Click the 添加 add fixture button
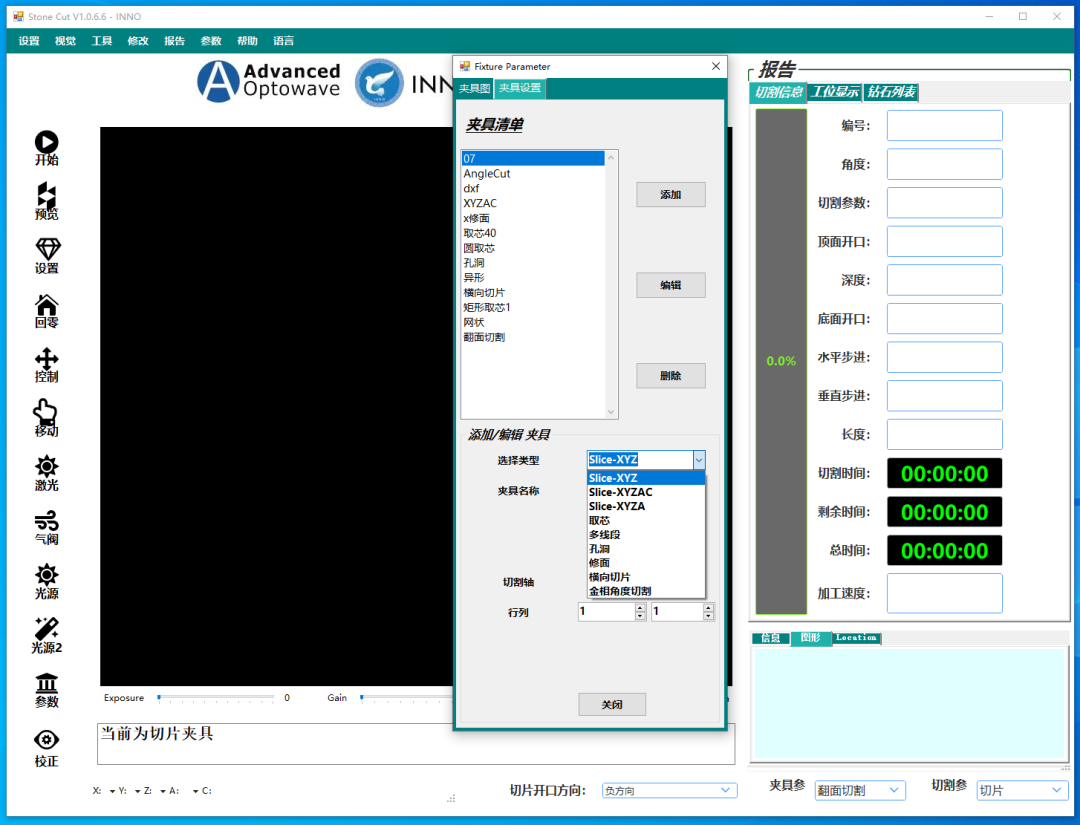The width and height of the screenshot is (1080, 825). click(x=670, y=194)
